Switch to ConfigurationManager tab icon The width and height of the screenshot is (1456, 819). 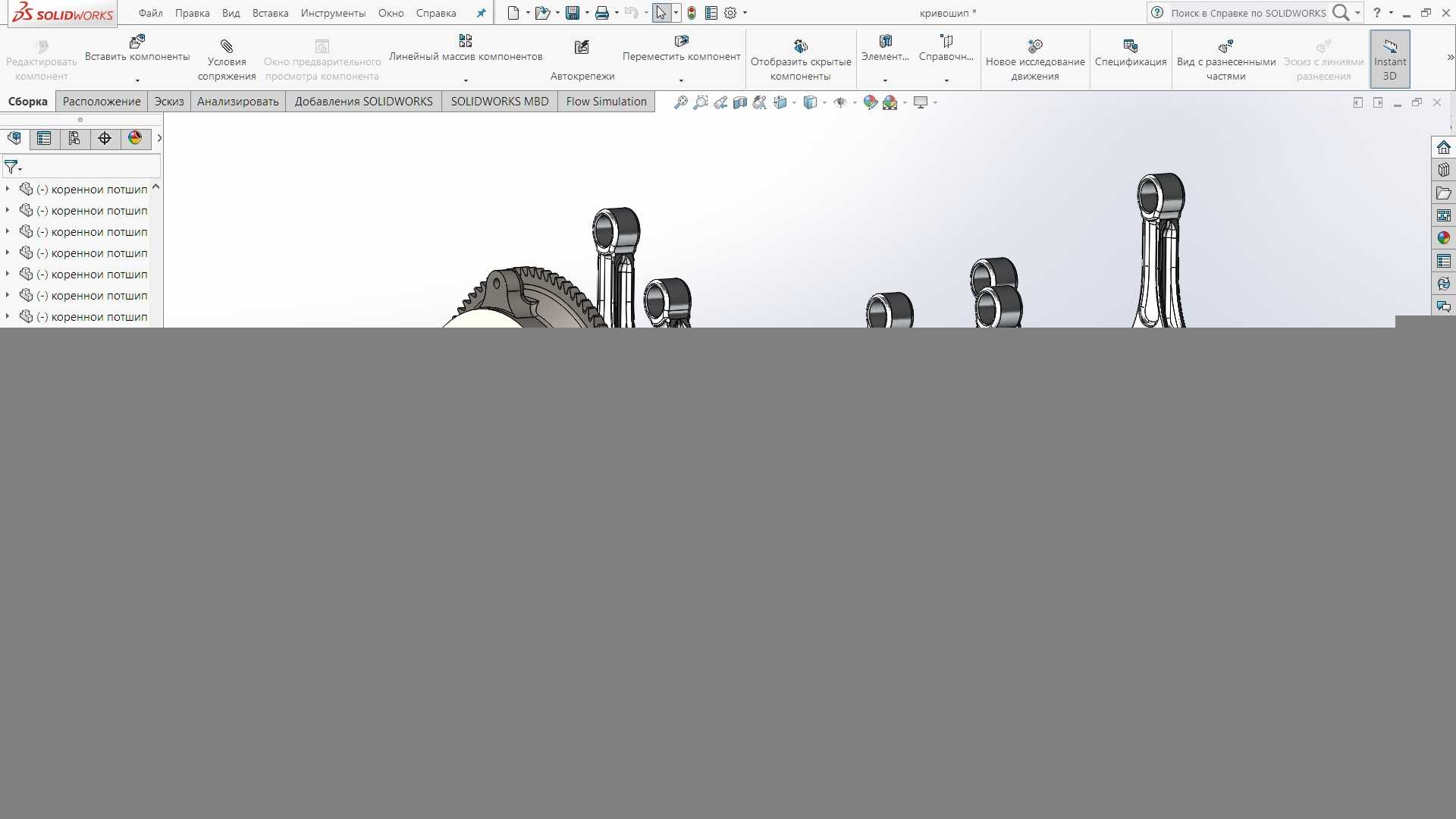coord(74,138)
